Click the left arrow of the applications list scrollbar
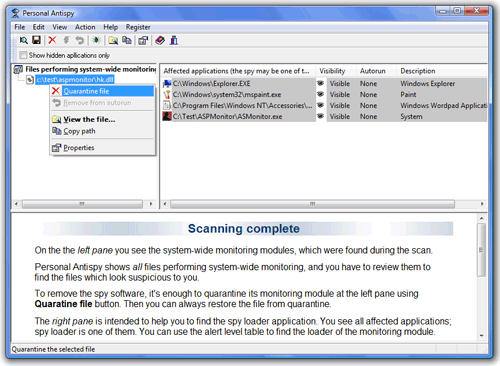The height and width of the screenshot is (366, 500). (x=165, y=204)
